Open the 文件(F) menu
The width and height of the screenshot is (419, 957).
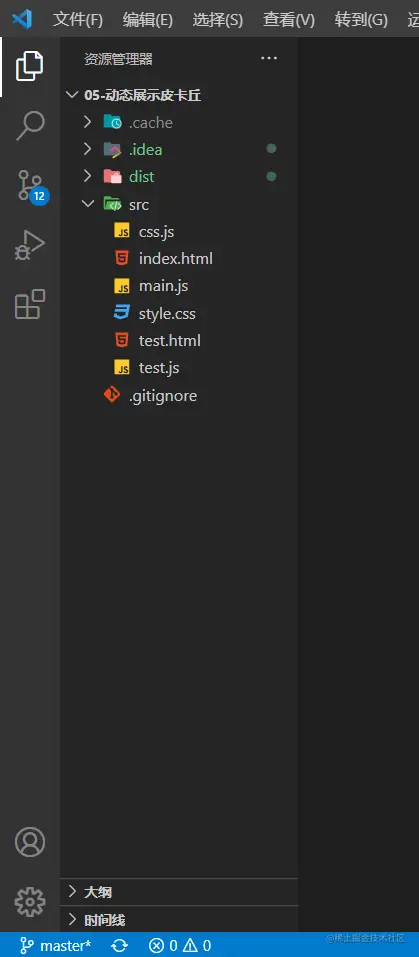[x=78, y=20]
